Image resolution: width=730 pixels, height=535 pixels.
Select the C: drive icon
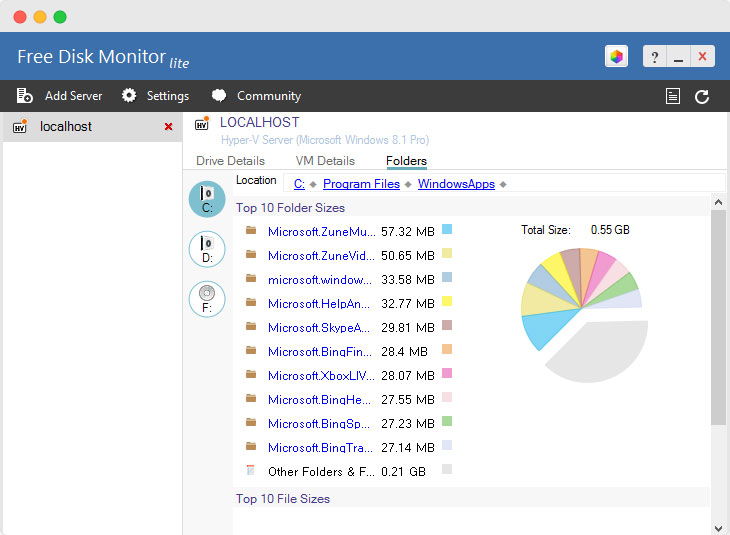click(207, 199)
